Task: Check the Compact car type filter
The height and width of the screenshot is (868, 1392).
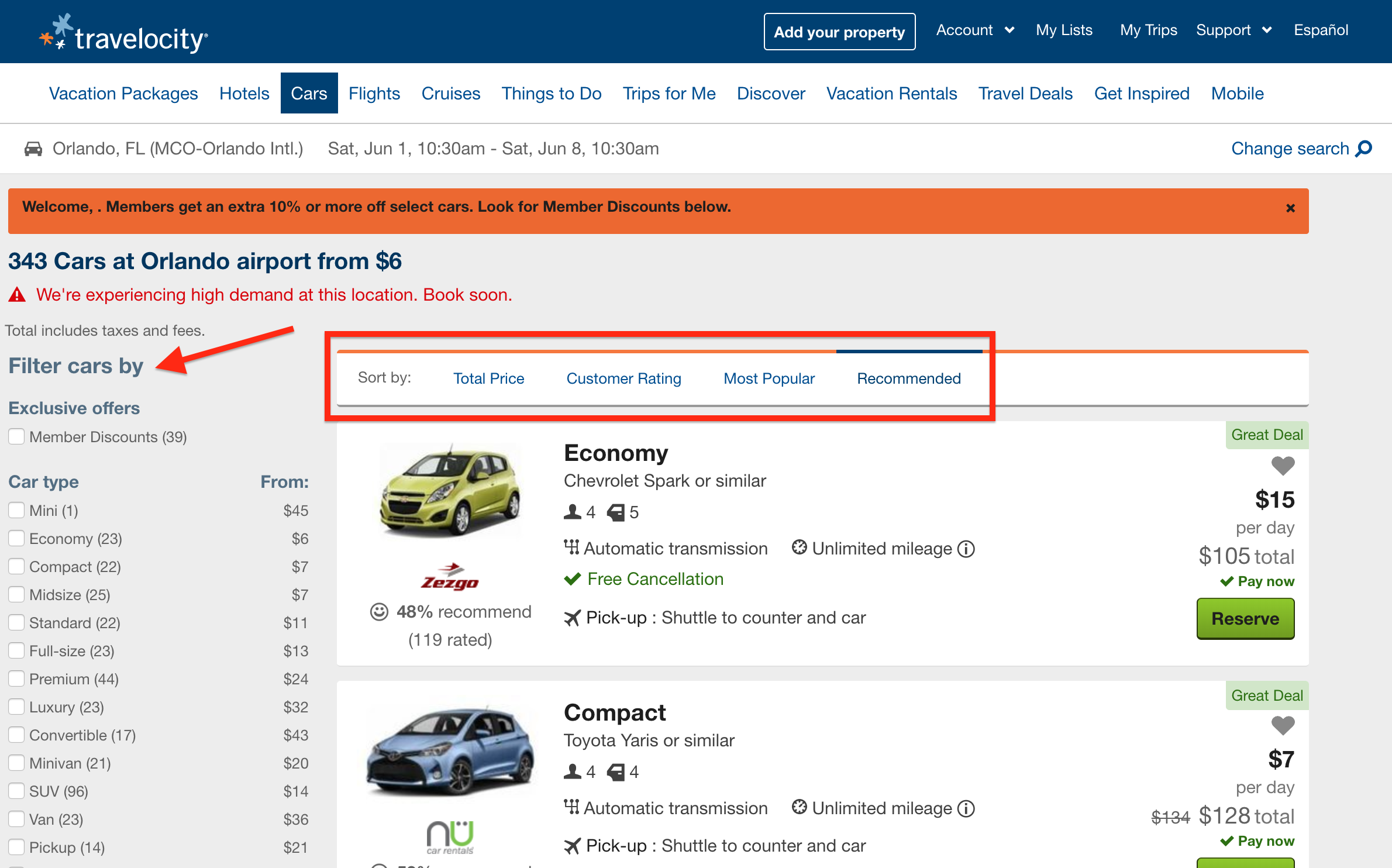Action: pyautogui.click(x=16, y=566)
